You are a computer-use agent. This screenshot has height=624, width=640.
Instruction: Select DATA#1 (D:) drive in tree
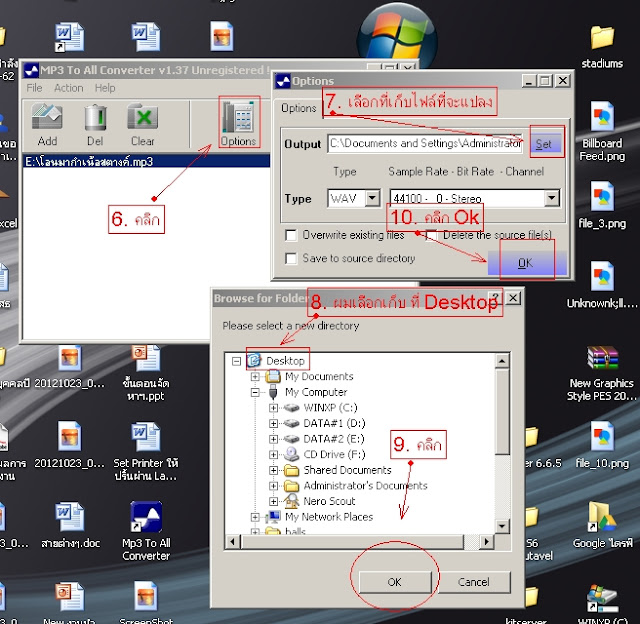pos(334,423)
